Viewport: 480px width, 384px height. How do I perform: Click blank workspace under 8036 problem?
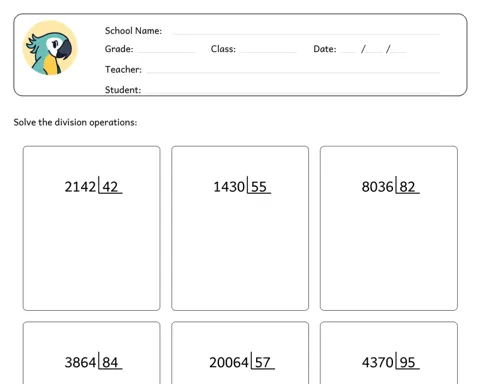(389, 252)
